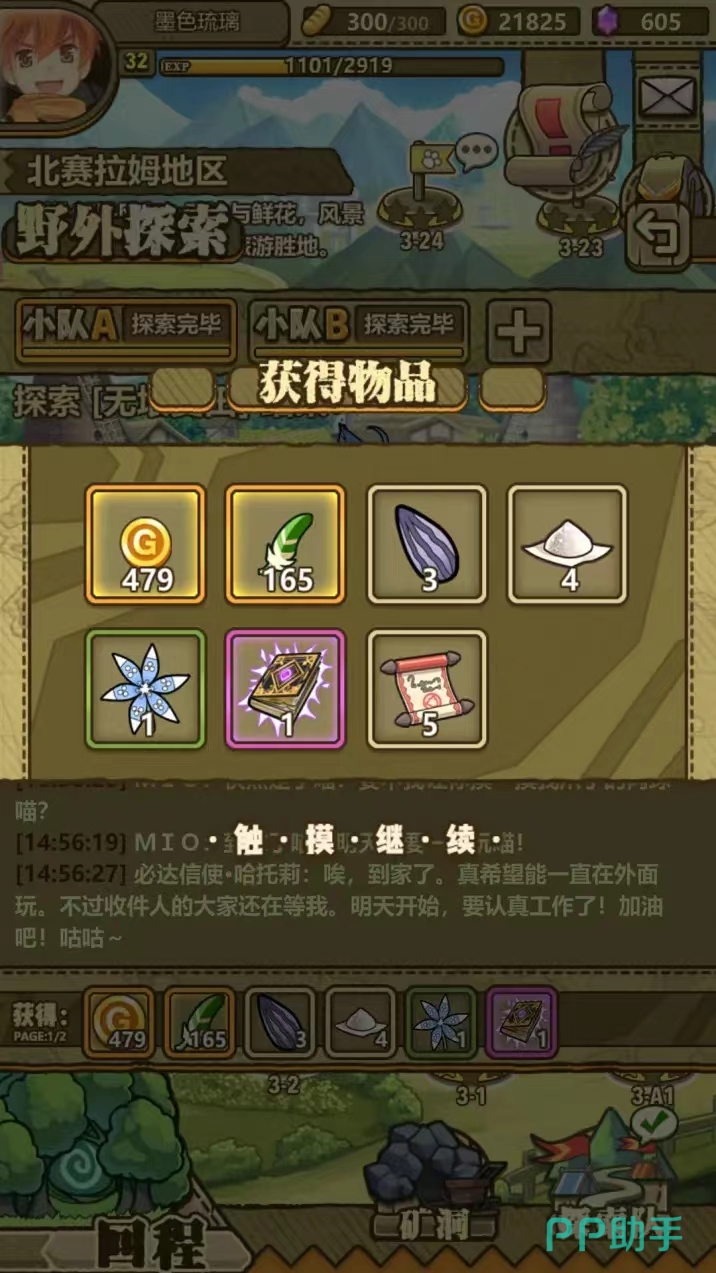Tap the 回程 return trip button
The image size is (716, 1273).
[150, 1243]
